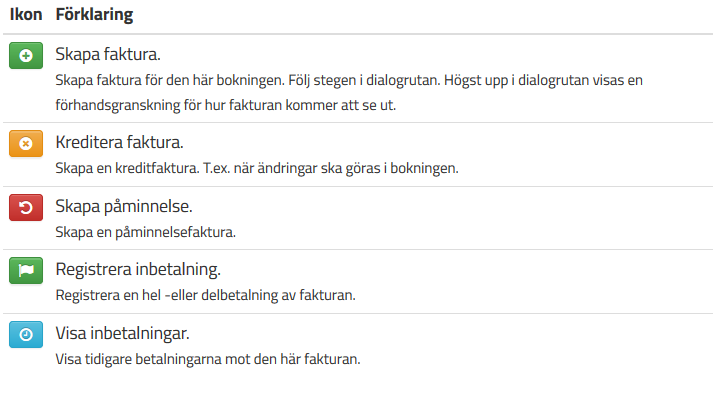Click the red Skapa påminnelse icon
The image size is (719, 395).
coord(26,207)
